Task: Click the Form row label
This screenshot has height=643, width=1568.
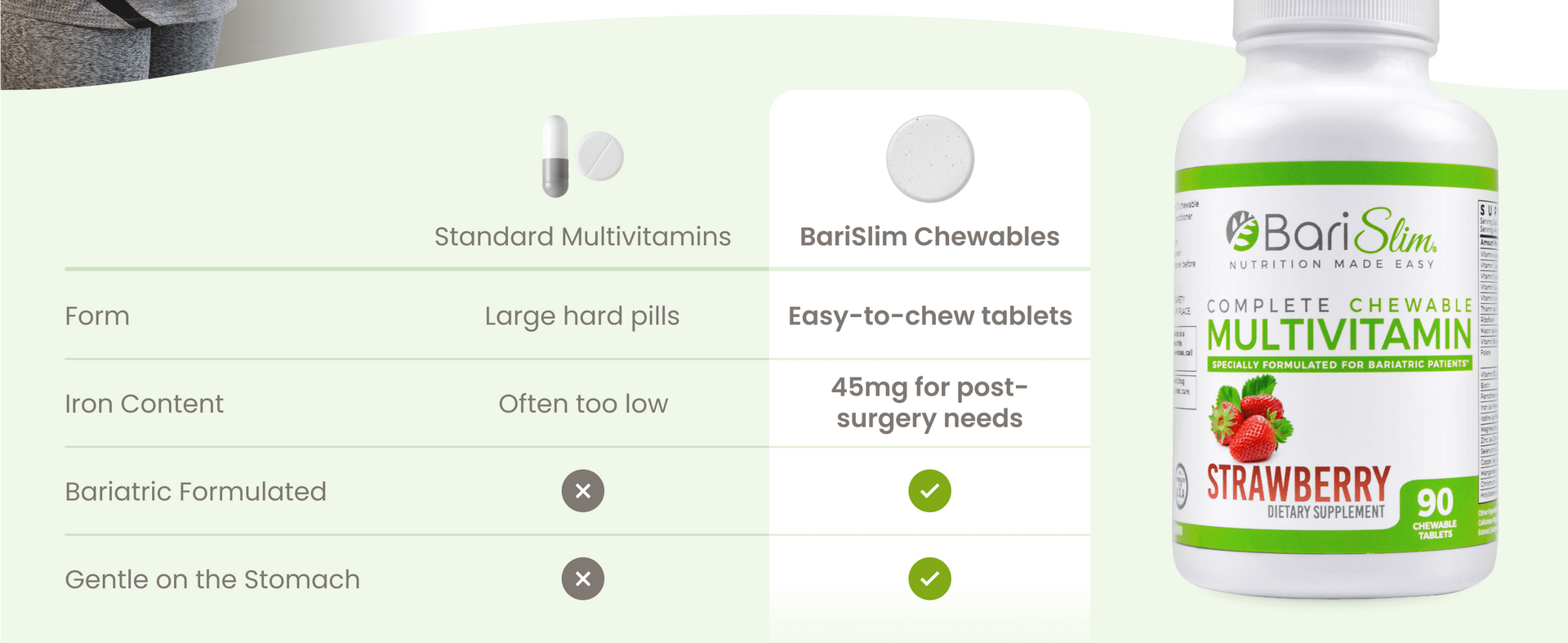Action: [97, 316]
